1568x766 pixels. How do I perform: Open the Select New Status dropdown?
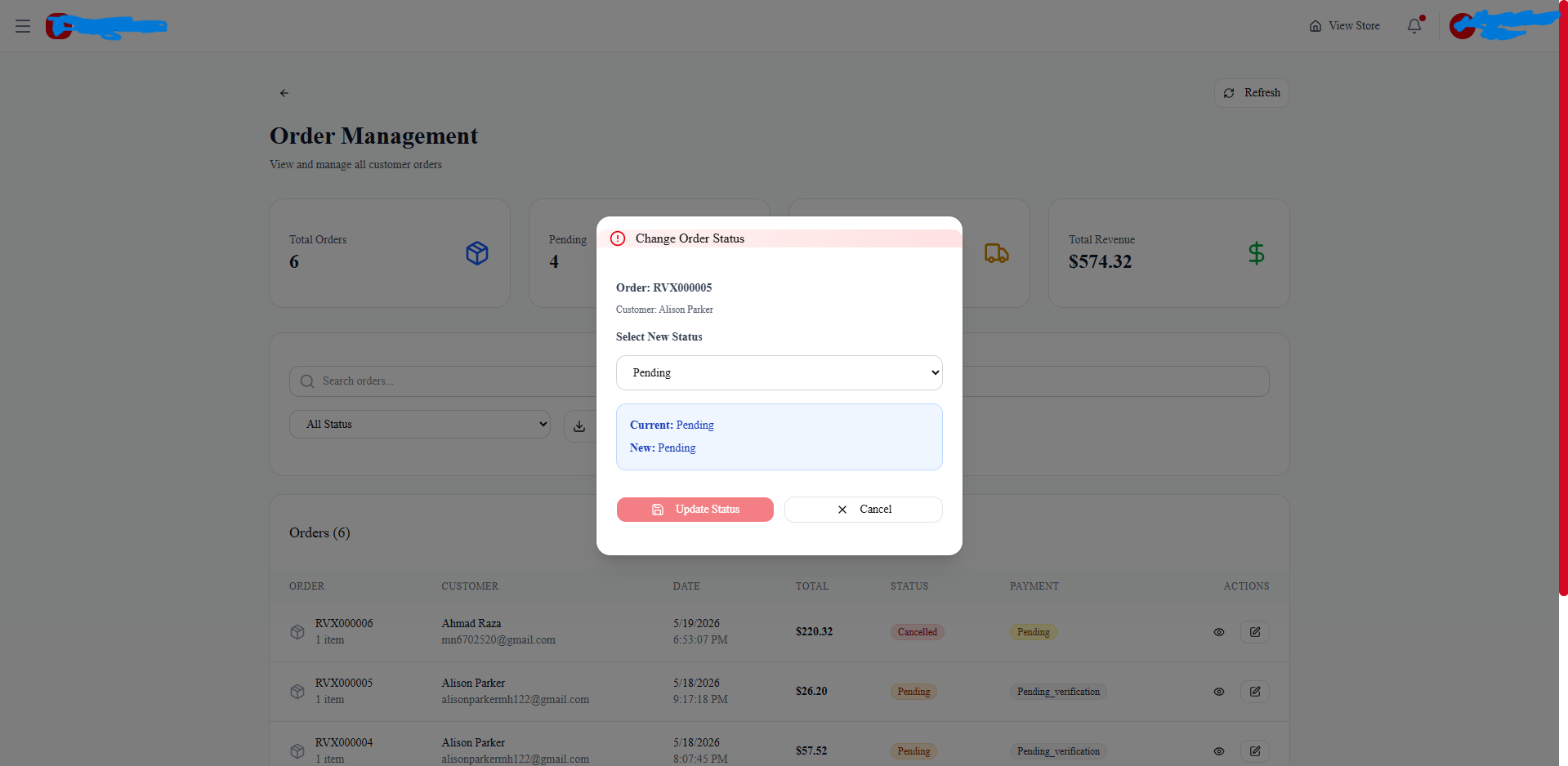click(x=779, y=372)
